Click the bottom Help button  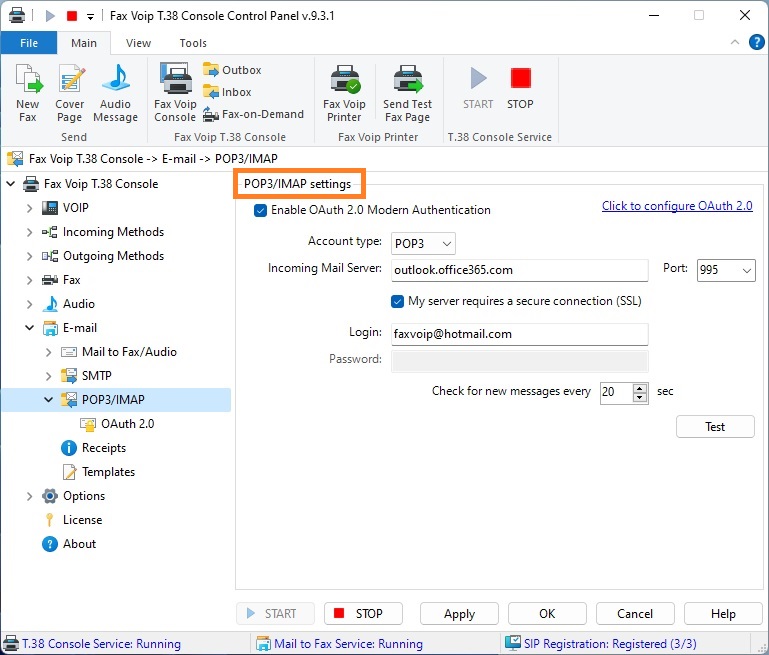pos(723,613)
